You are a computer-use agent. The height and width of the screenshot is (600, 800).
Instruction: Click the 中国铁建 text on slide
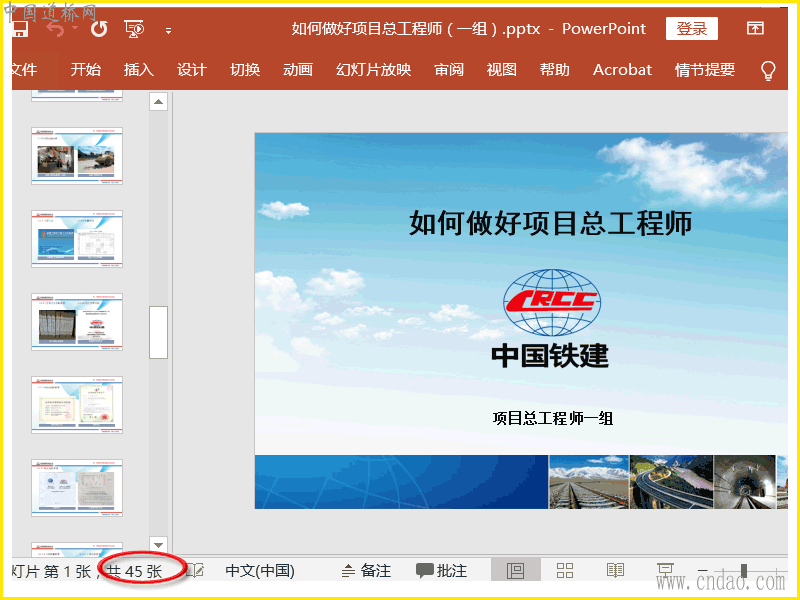point(551,356)
